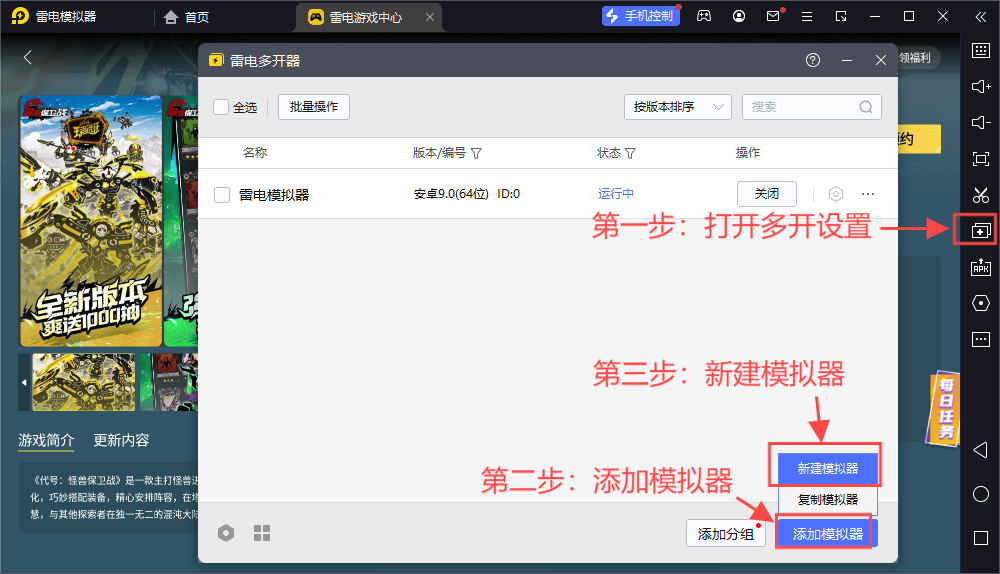Open the operation recorder hexagon icon in sidebar
The image size is (1000, 574).
981,303
